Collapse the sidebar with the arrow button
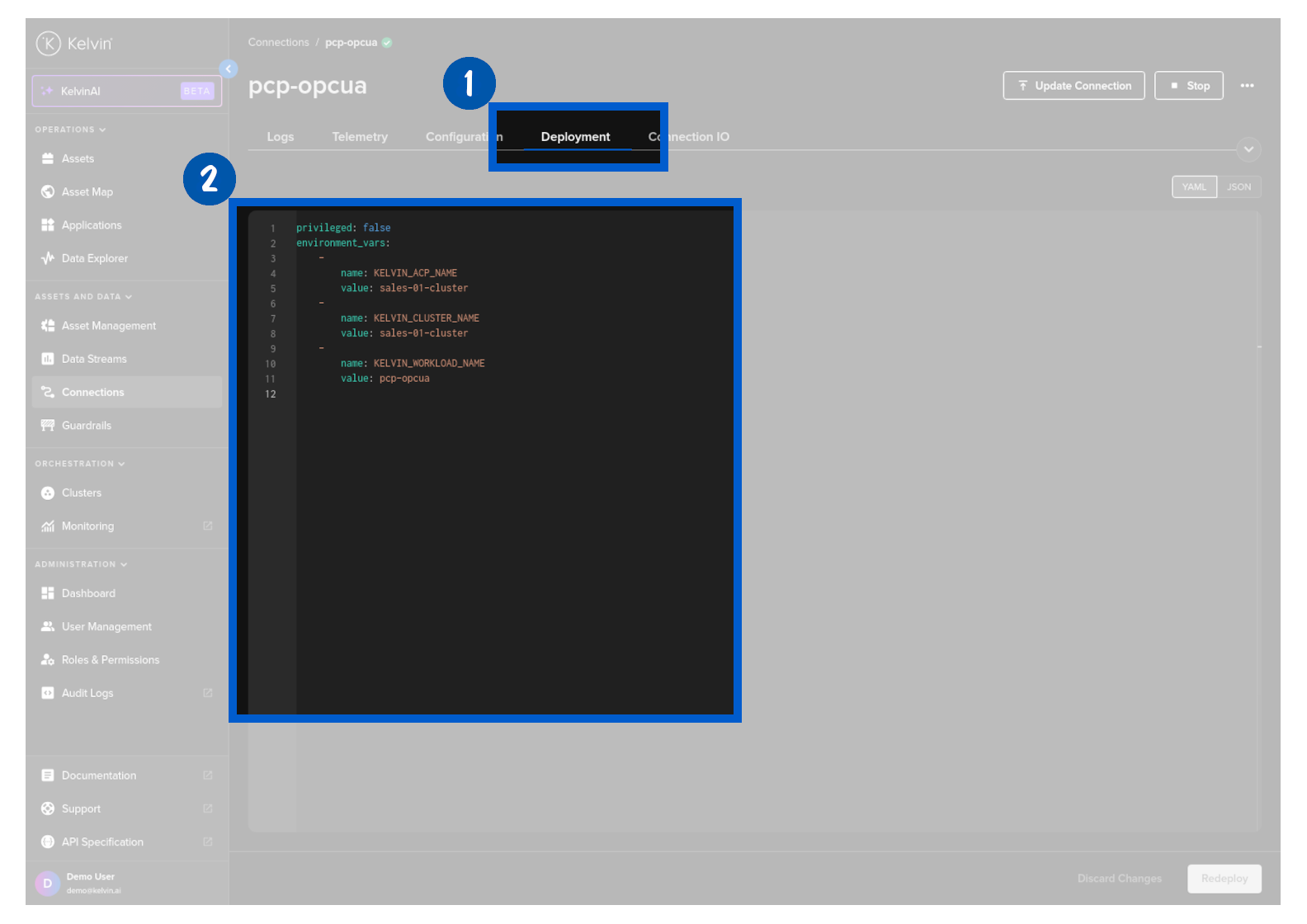1307x924 pixels. [229, 69]
